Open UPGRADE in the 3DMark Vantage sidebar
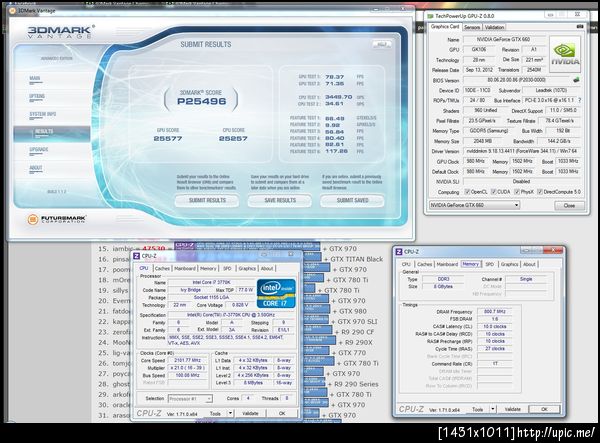 (x=39, y=150)
